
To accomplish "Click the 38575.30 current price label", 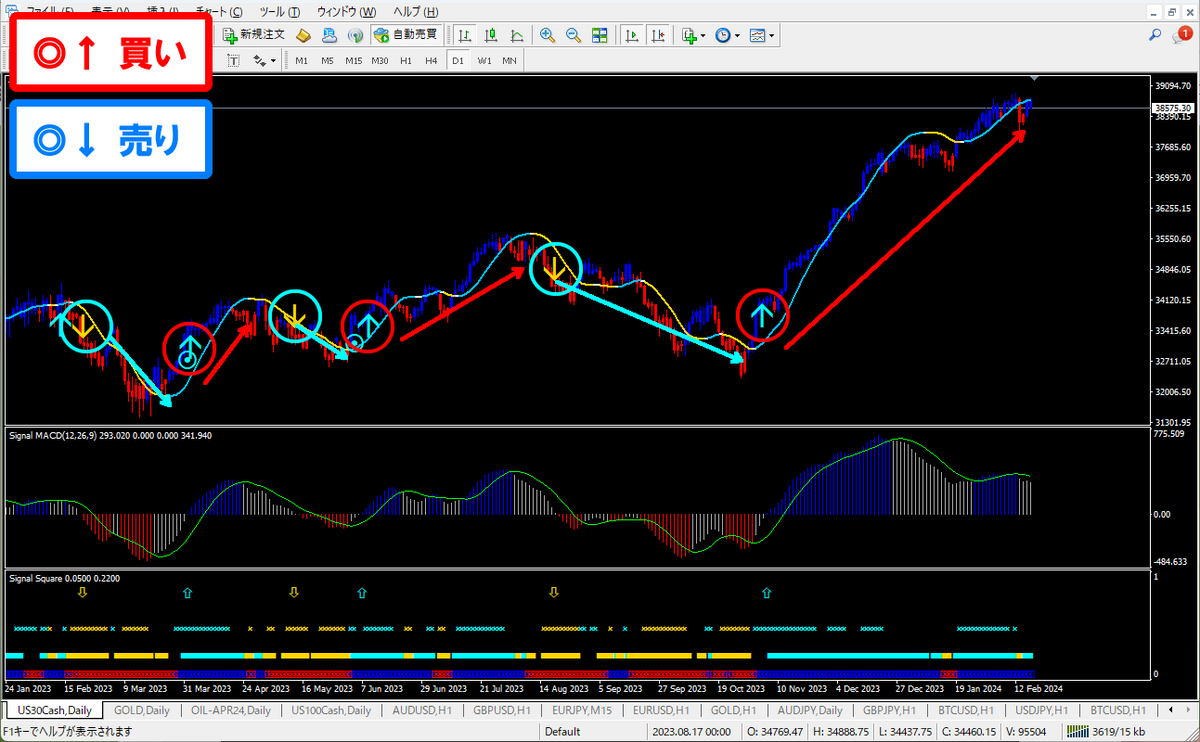I will [x=1171, y=108].
